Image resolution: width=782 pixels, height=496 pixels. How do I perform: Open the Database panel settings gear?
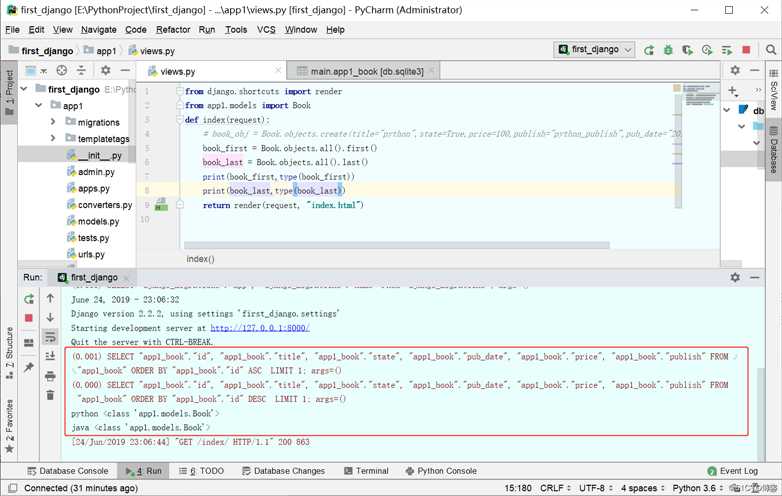coord(735,70)
